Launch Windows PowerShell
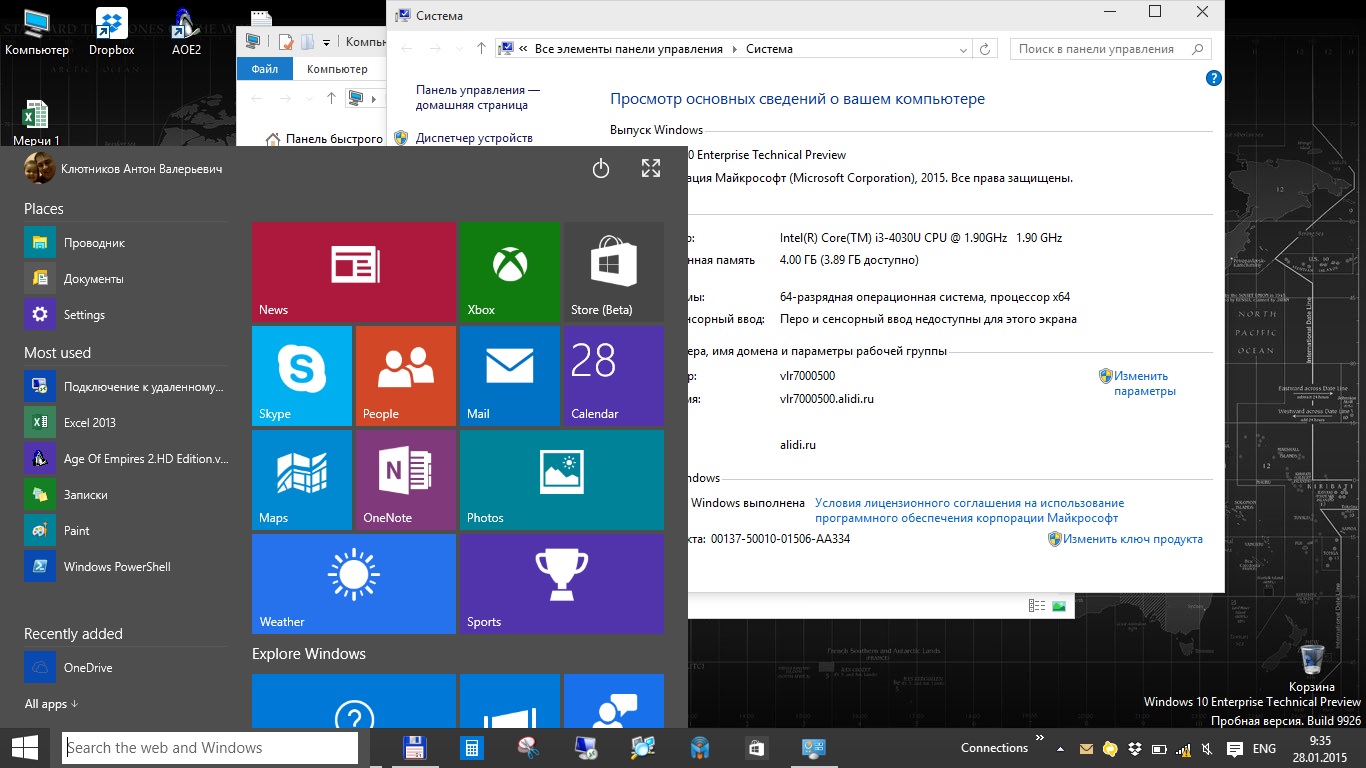 click(x=126, y=566)
